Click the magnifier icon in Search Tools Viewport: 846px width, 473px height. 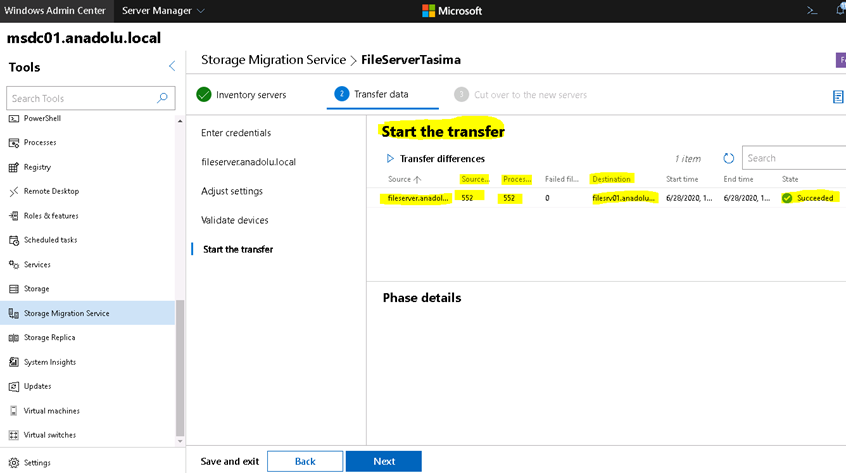(162, 98)
